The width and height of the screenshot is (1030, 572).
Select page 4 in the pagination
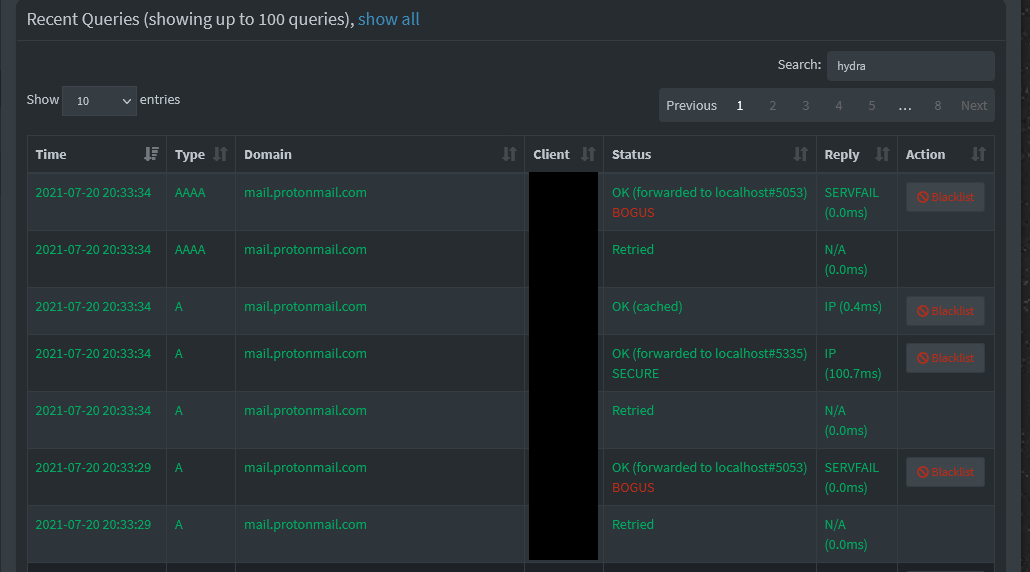838,106
